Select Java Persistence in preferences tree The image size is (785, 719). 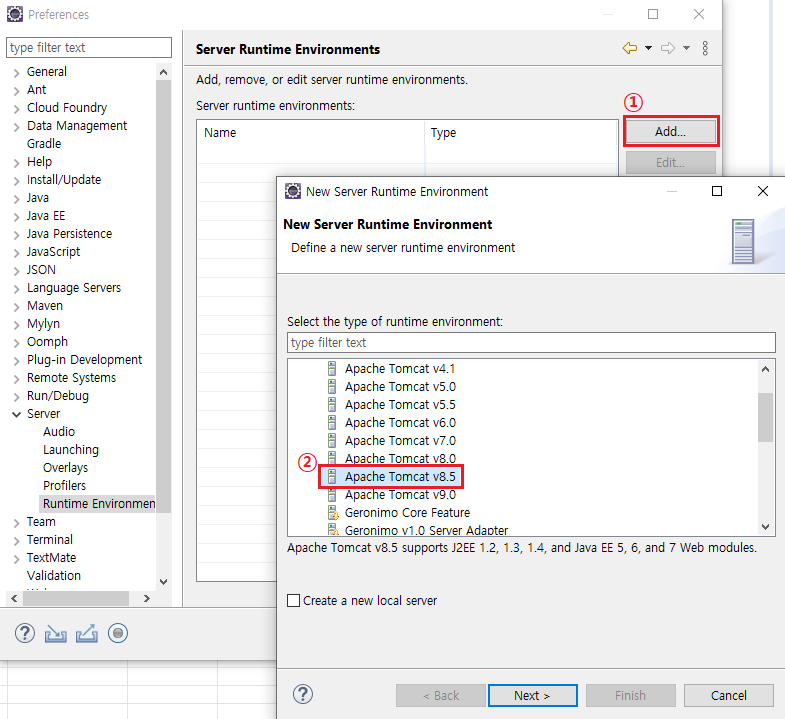(x=70, y=234)
